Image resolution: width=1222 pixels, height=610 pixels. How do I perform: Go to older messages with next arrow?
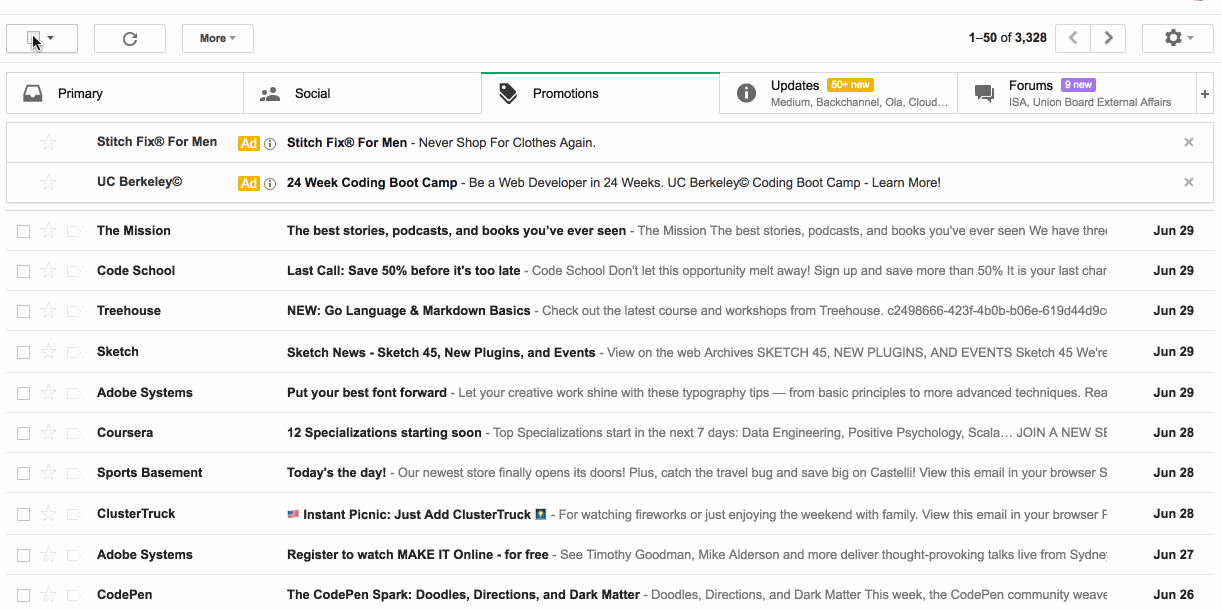(x=1108, y=38)
